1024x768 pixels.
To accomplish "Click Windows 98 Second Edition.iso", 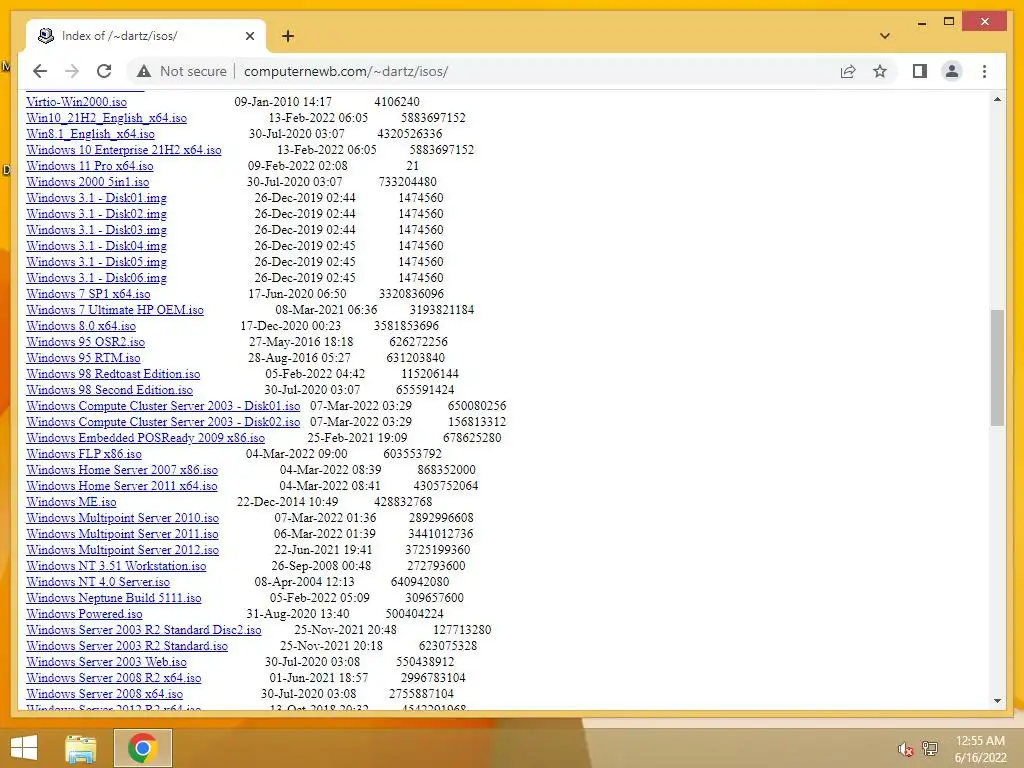I will coord(110,390).
